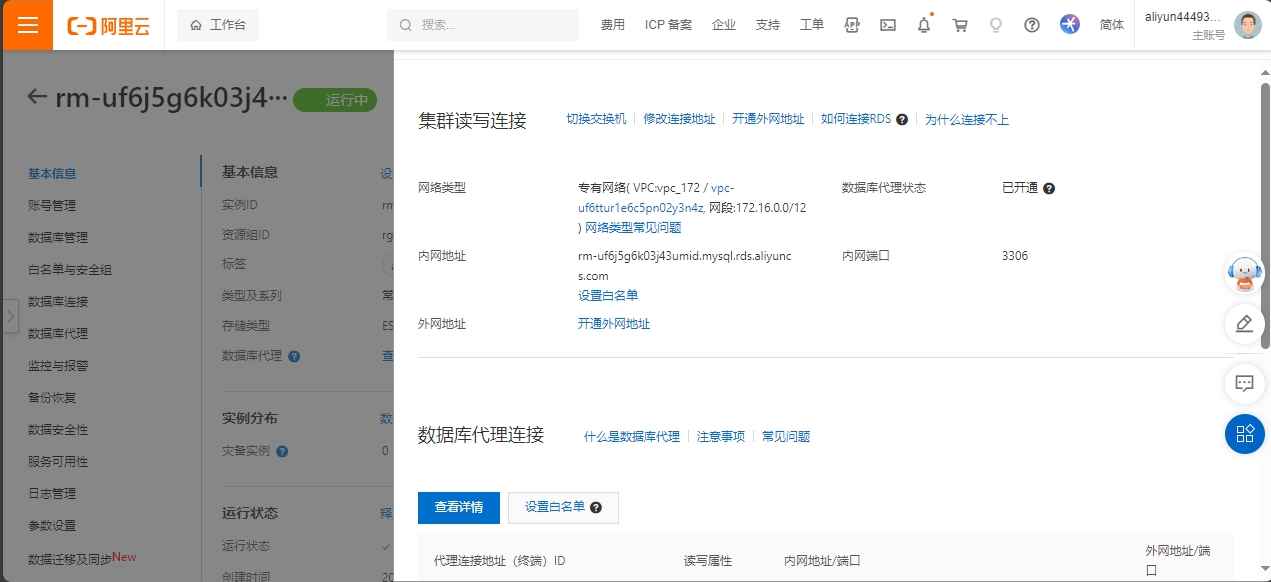Open the chat message floating icon
This screenshot has height=582, width=1271.
[1244, 383]
